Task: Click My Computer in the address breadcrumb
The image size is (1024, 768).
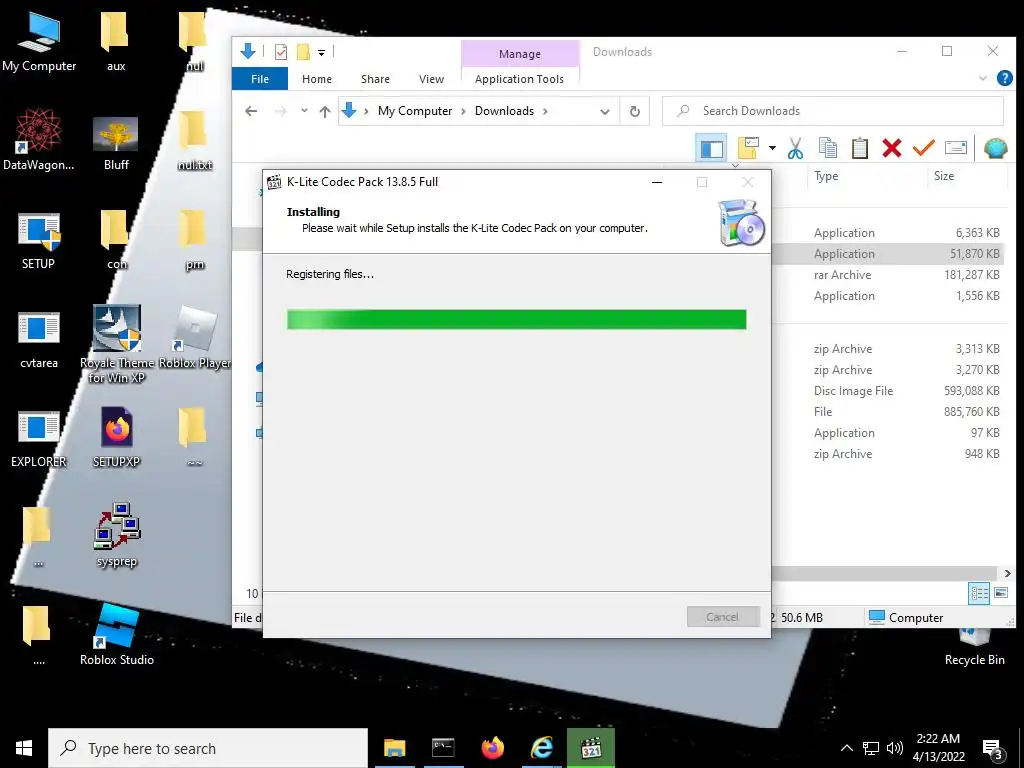Action: coord(415,111)
